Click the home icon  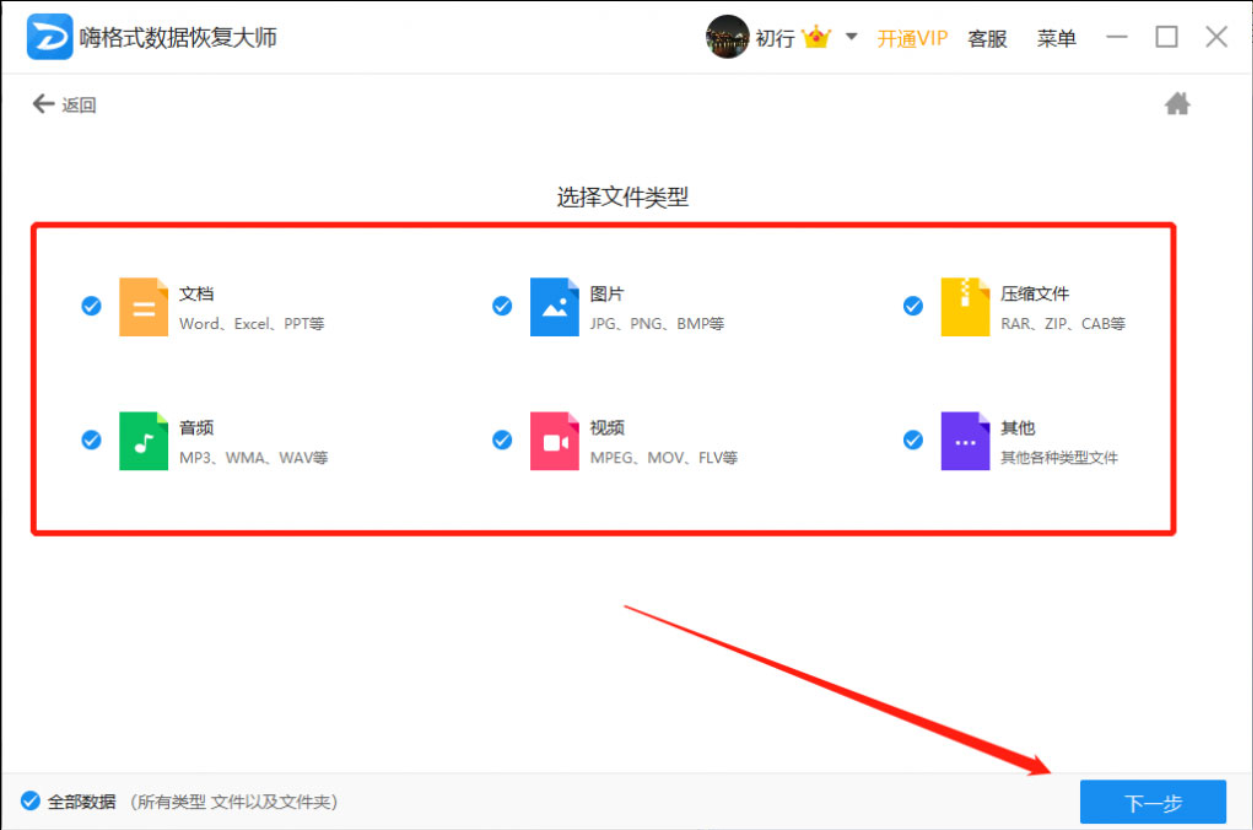click(1178, 104)
